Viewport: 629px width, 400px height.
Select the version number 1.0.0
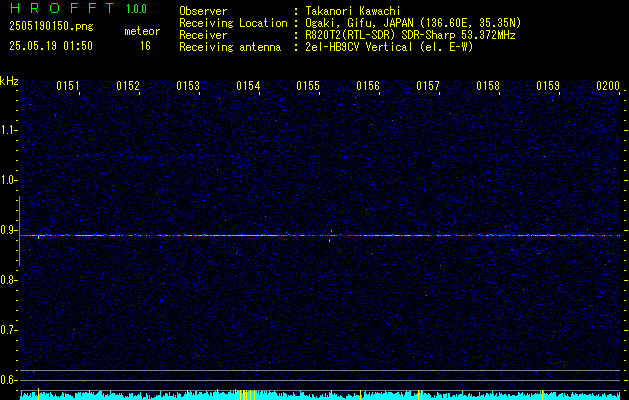(x=136, y=9)
